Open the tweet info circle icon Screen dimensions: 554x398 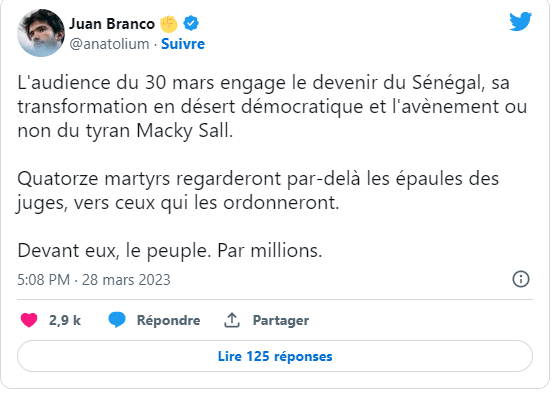coord(521,279)
